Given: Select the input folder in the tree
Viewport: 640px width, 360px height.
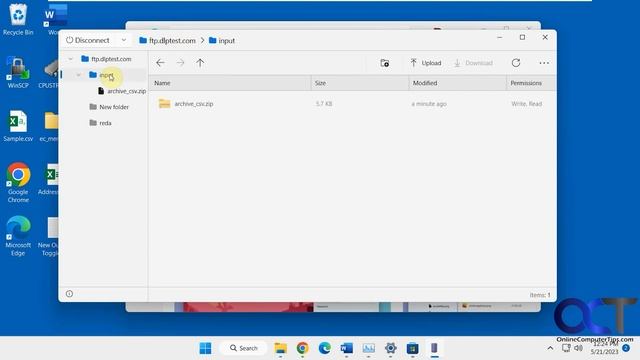Looking at the screenshot, I should (101, 75).
